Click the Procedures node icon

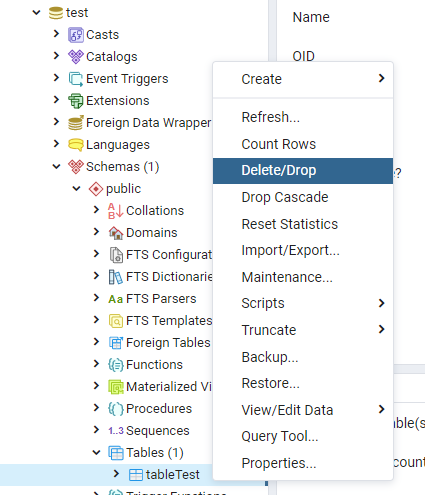(116, 409)
